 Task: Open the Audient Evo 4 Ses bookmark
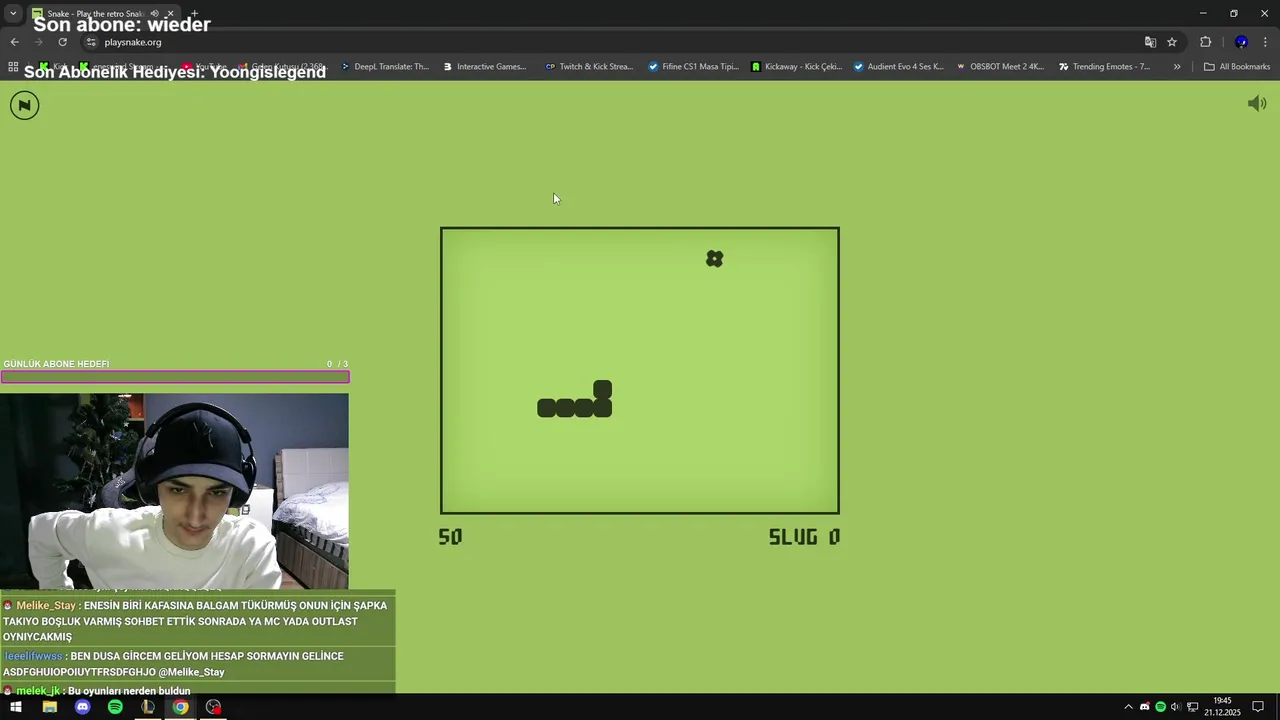(x=898, y=67)
